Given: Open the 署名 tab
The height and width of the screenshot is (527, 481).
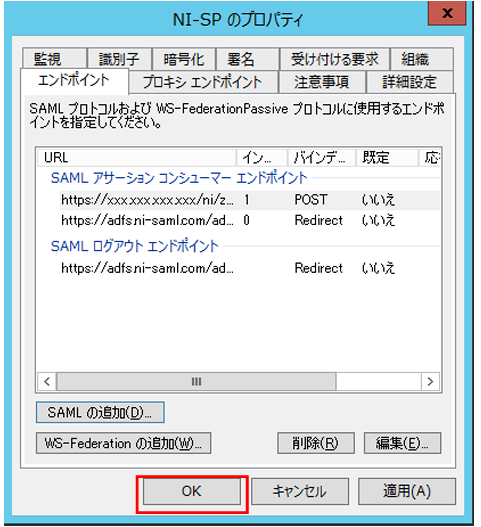Looking at the screenshot, I should 247,58.
